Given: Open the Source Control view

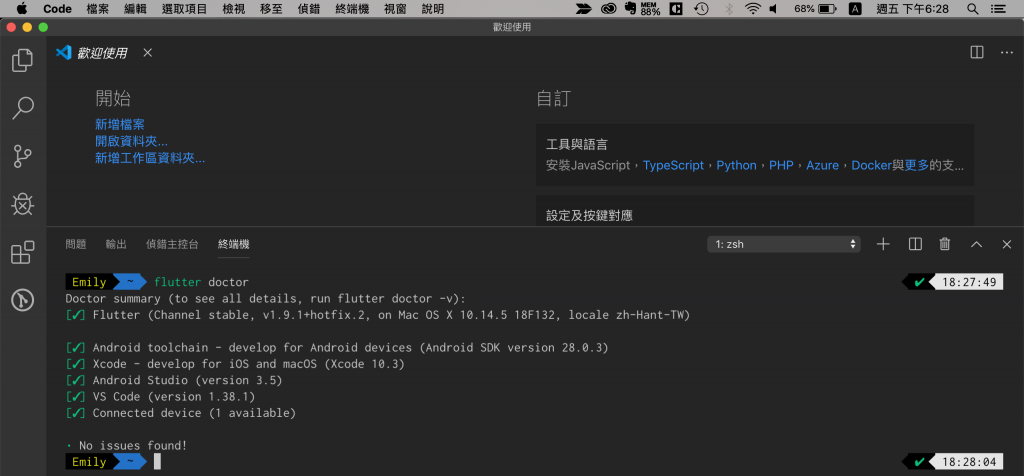Looking at the screenshot, I should (x=22, y=156).
